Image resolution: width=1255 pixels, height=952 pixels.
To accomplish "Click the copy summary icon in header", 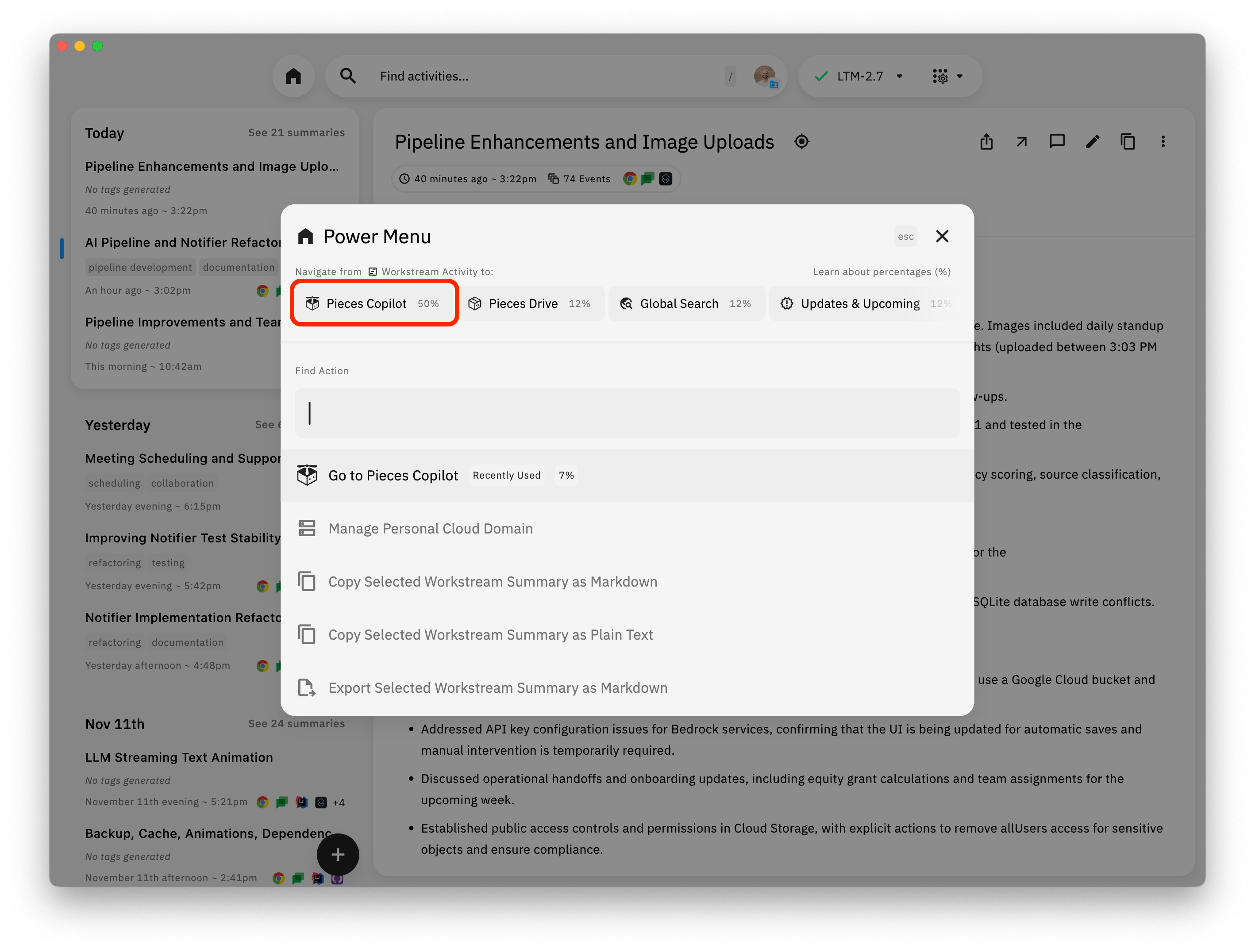I will pyautogui.click(x=1128, y=141).
